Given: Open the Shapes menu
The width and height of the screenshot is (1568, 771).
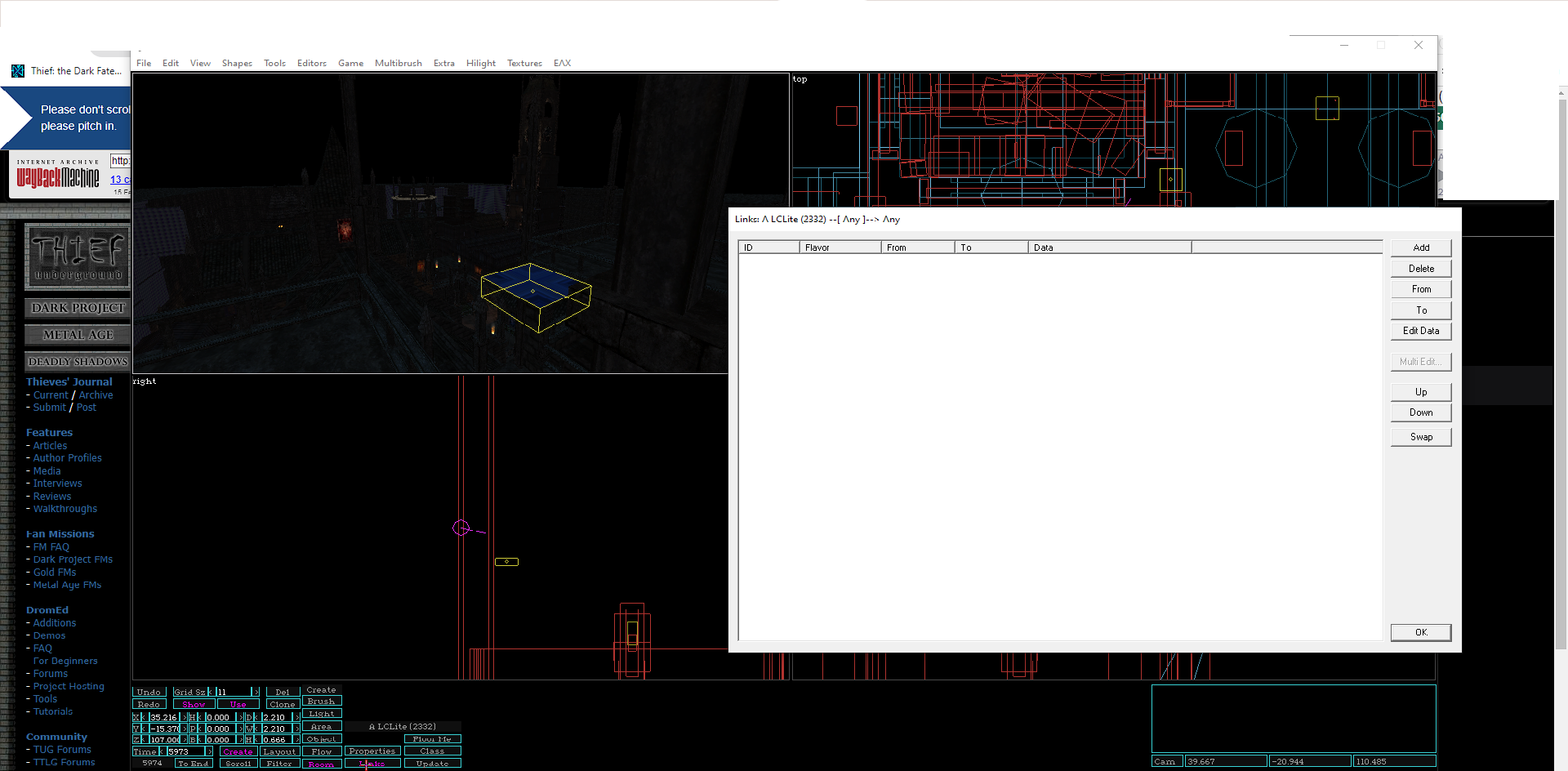Looking at the screenshot, I should click(237, 63).
